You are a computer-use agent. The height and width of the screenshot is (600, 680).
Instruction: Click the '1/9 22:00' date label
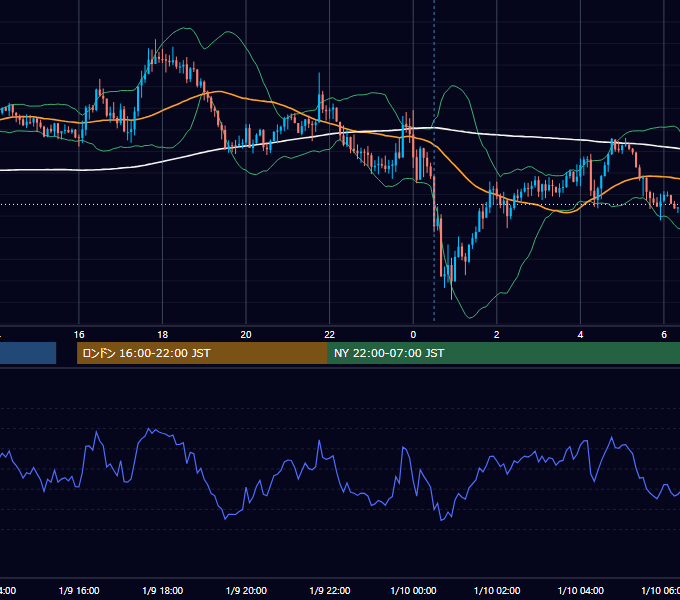330,590
